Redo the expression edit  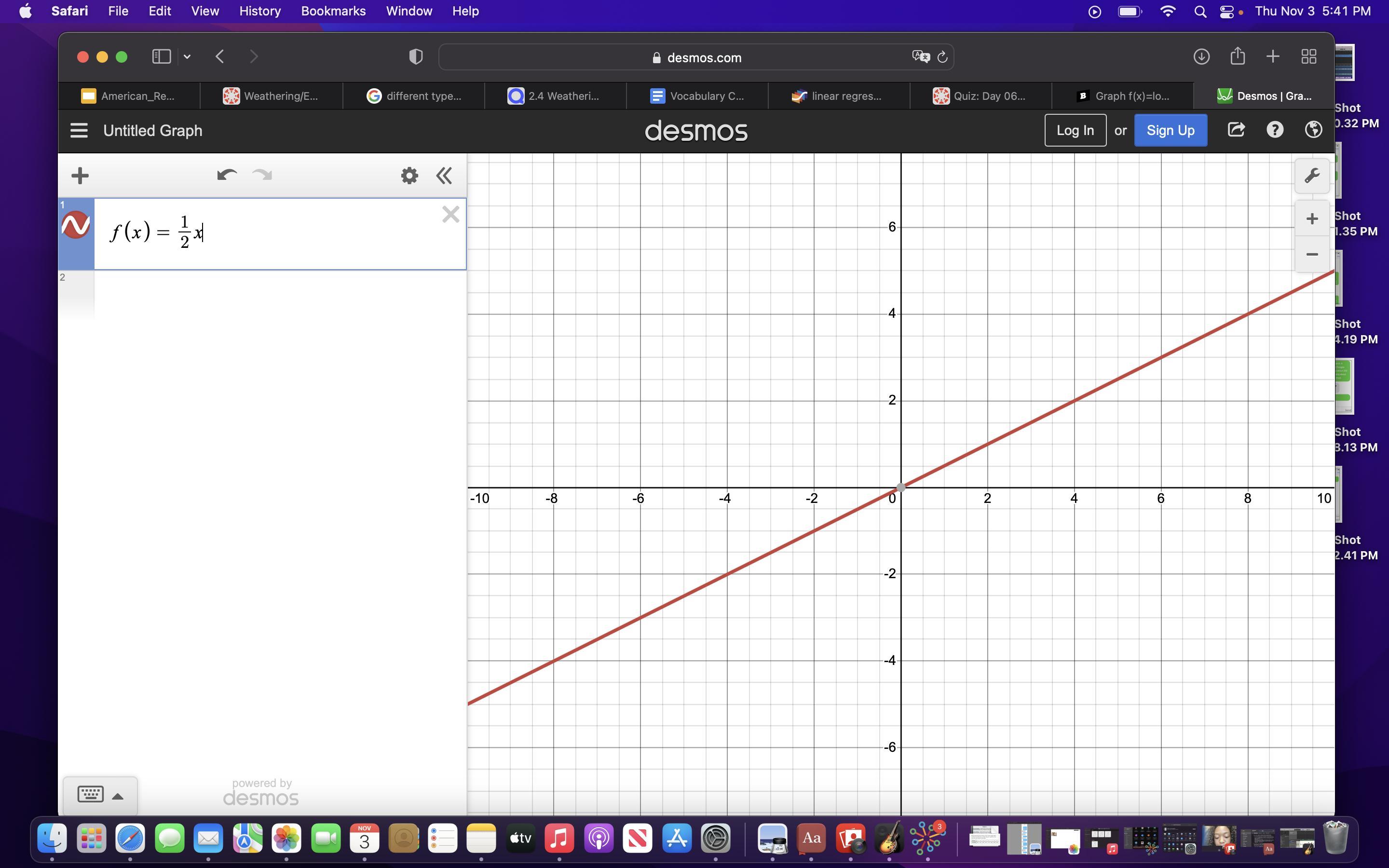(x=262, y=175)
